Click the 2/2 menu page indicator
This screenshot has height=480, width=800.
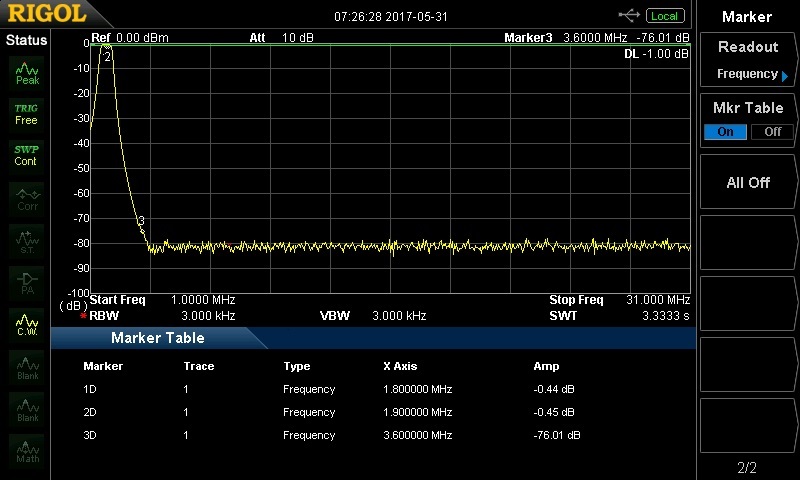[747, 467]
